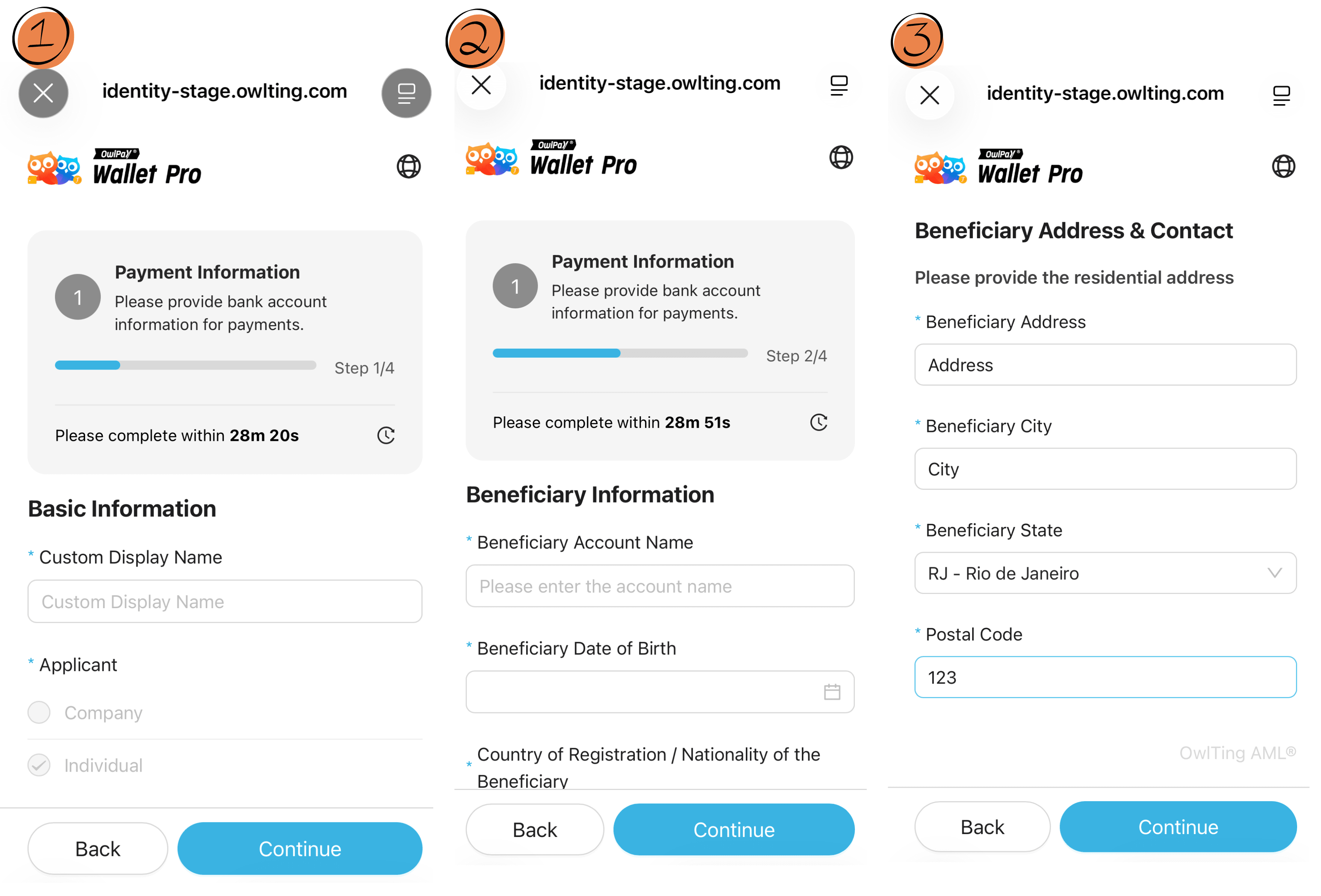The height and width of the screenshot is (896, 1321).
Task: Click the globe language icon in screen 3
Action: tap(1283, 167)
